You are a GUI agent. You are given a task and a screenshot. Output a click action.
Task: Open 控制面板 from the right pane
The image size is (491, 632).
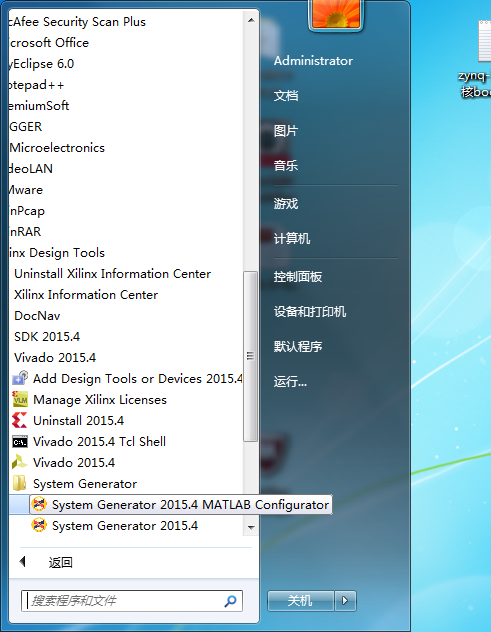pos(298,276)
